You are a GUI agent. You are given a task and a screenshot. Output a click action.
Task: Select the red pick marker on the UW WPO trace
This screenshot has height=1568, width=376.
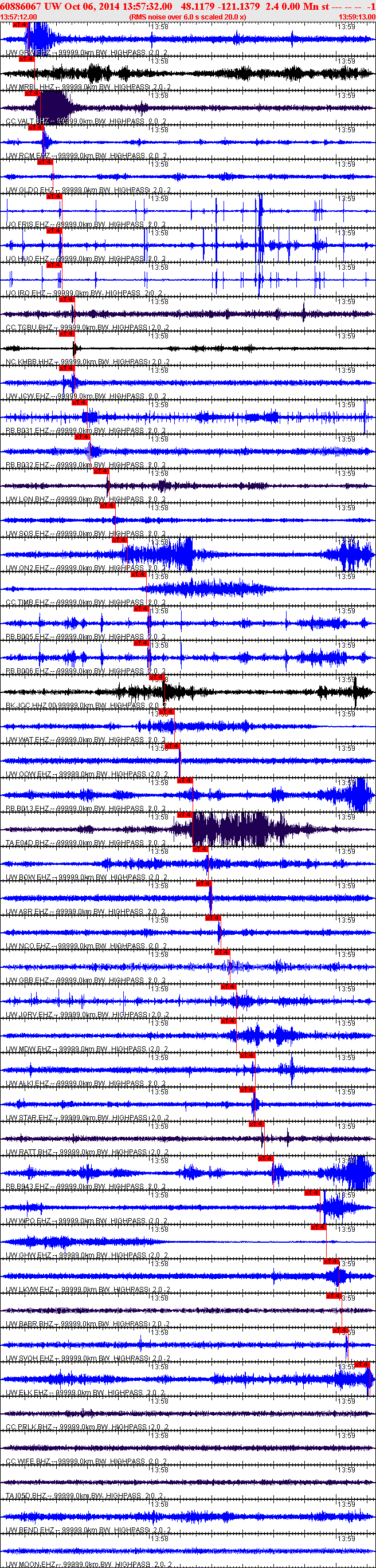(x=312, y=1193)
